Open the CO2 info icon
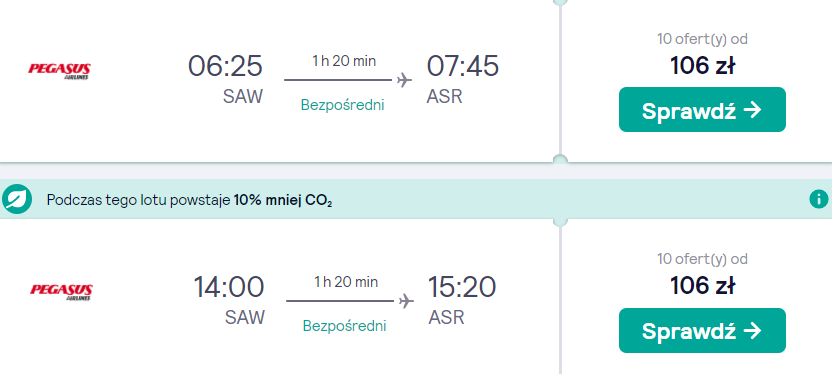832x374 pixels. pyautogui.click(x=819, y=199)
